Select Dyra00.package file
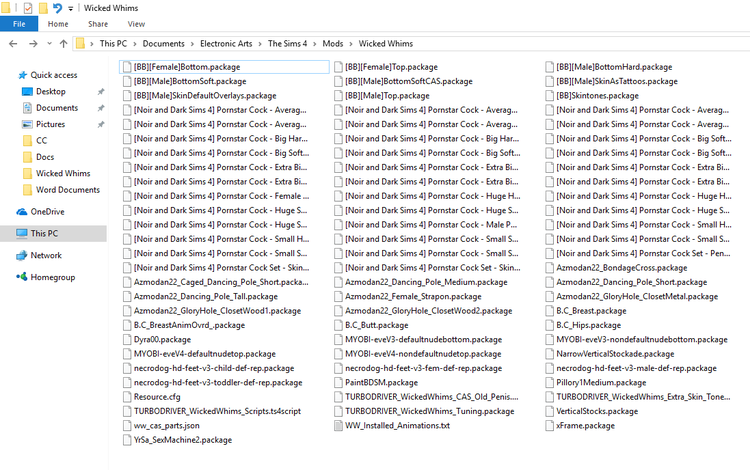The width and height of the screenshot is (750, 470). (x=162, y=339)
